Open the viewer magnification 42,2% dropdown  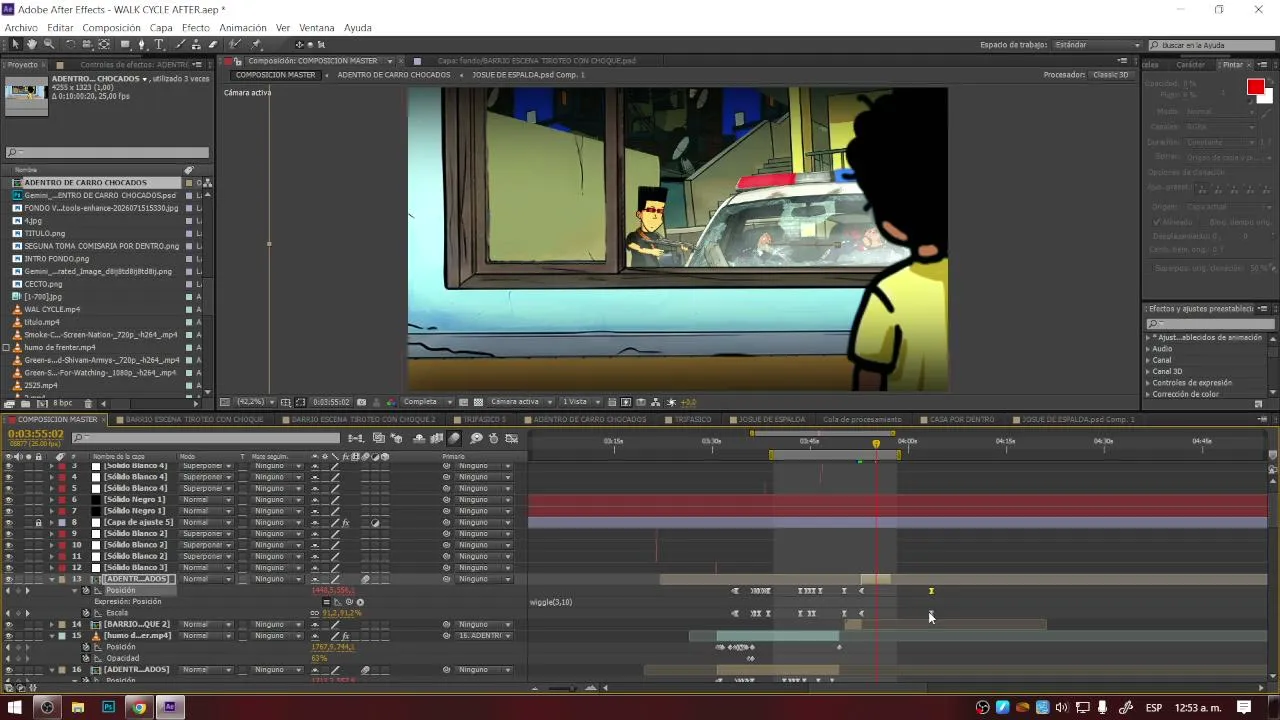pos(254,402)
